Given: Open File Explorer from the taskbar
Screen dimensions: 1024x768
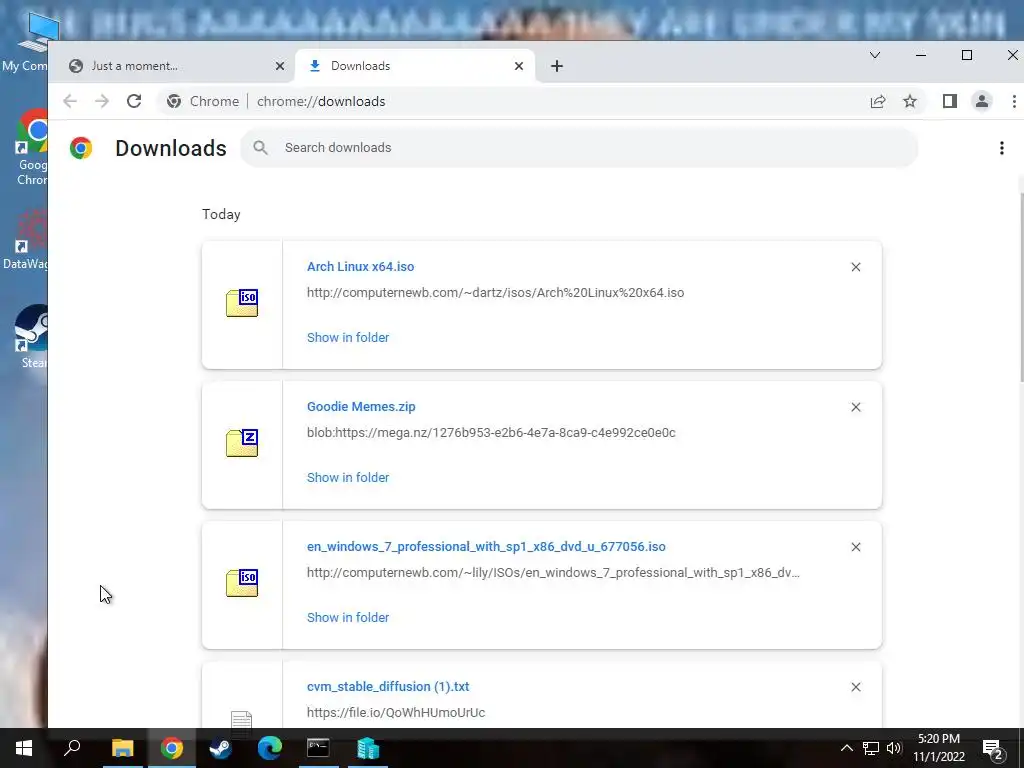Looking at the screenshot, I should click(122, 748).
